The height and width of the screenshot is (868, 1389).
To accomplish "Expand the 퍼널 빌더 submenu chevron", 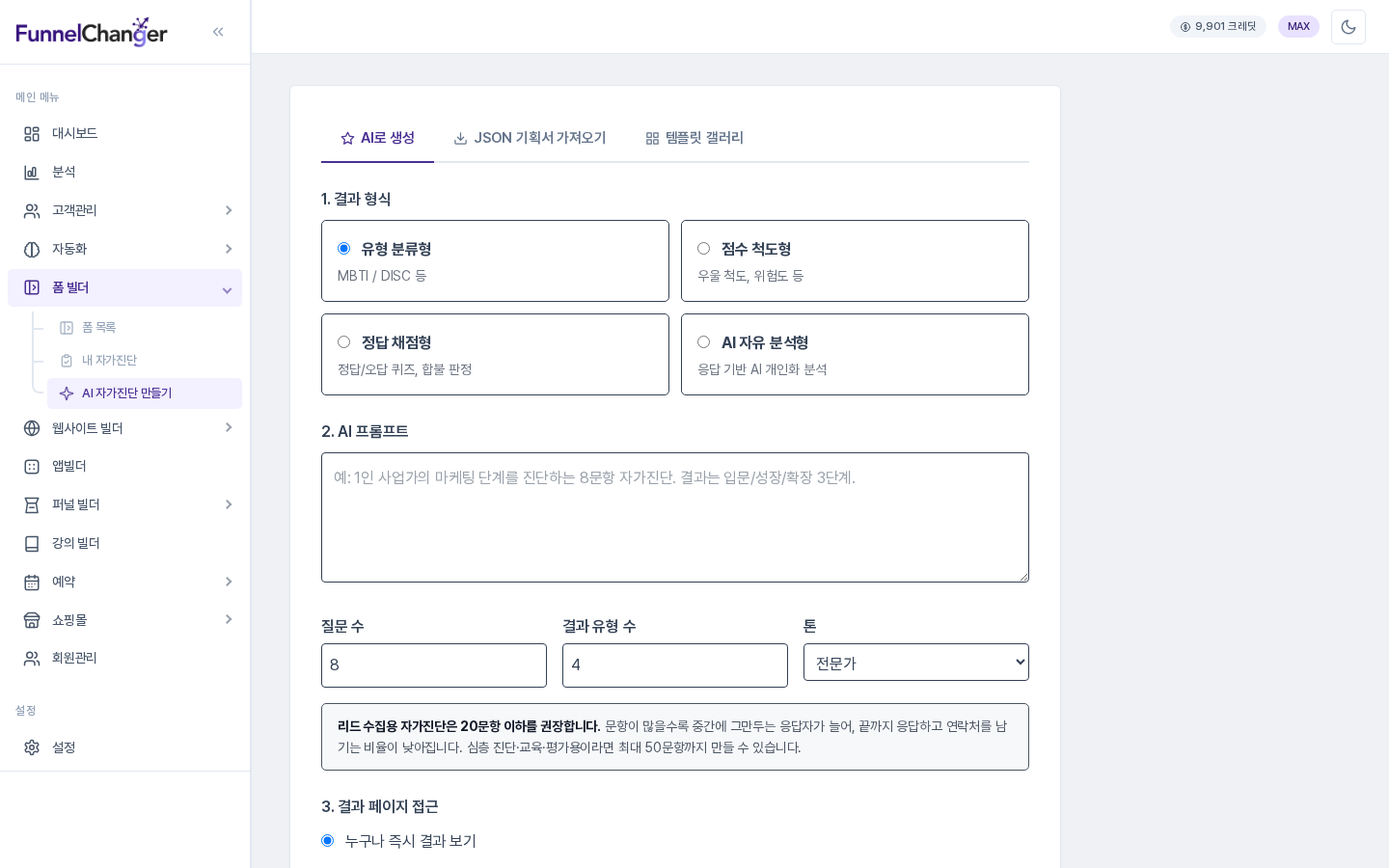I will click(x=229, y=504).
